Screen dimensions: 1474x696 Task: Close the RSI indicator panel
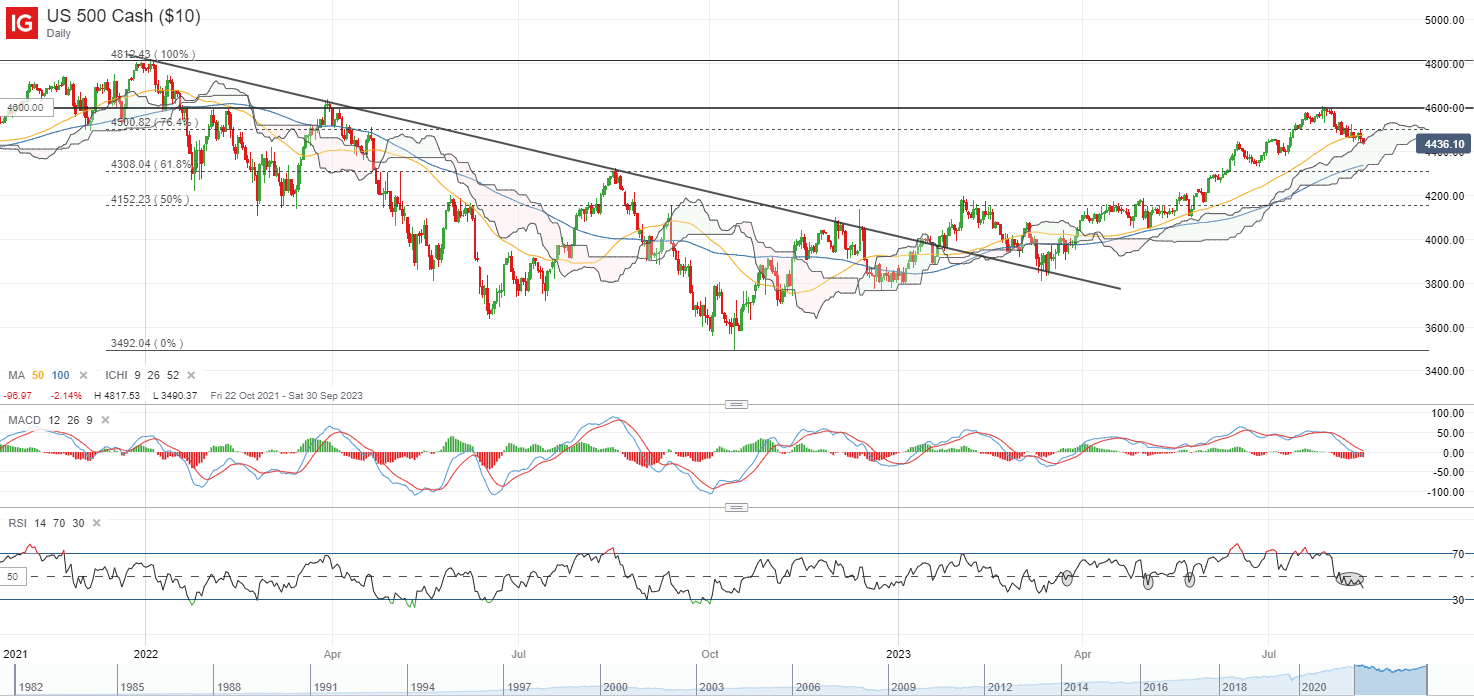(94, 522)
